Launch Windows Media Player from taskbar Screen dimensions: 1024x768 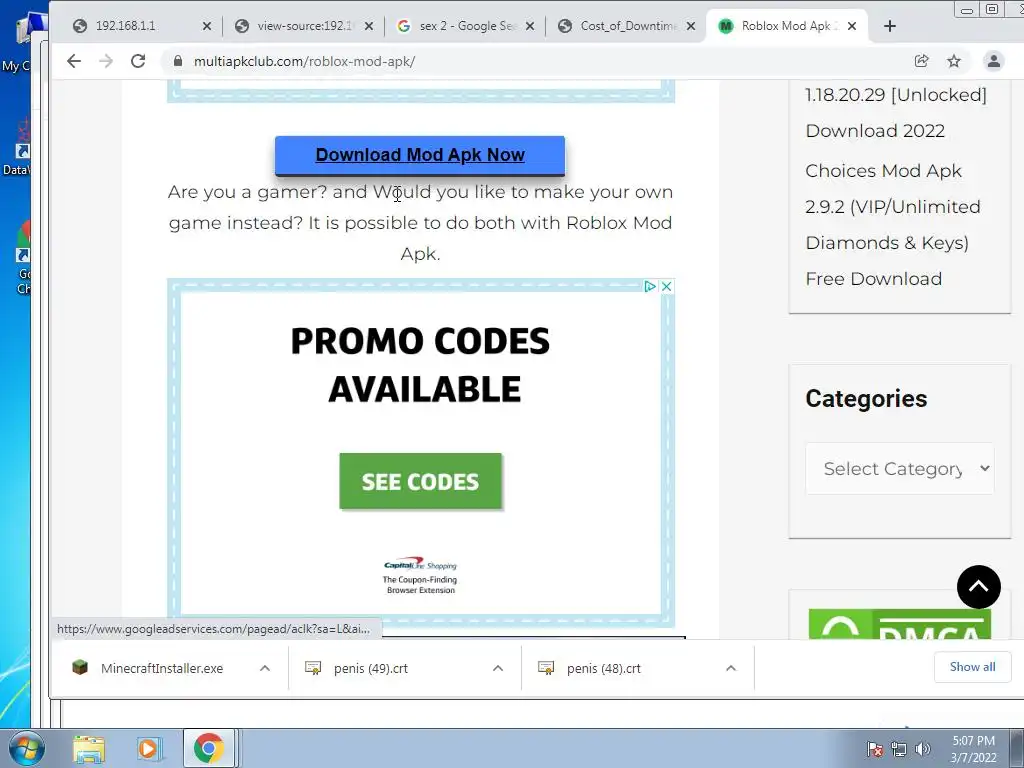[149, 748]
